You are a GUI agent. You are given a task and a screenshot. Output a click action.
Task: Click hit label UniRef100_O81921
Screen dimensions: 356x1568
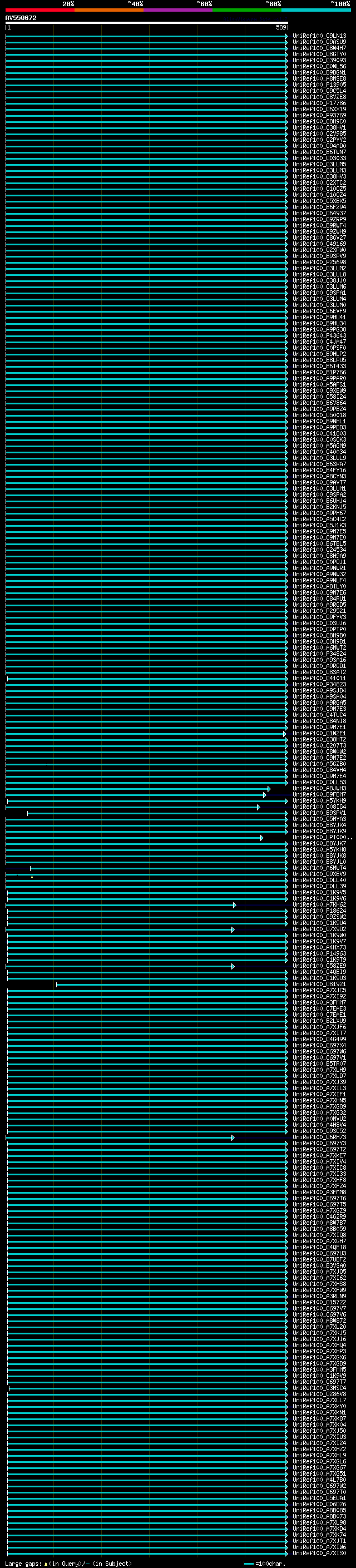tap(319, 985)
